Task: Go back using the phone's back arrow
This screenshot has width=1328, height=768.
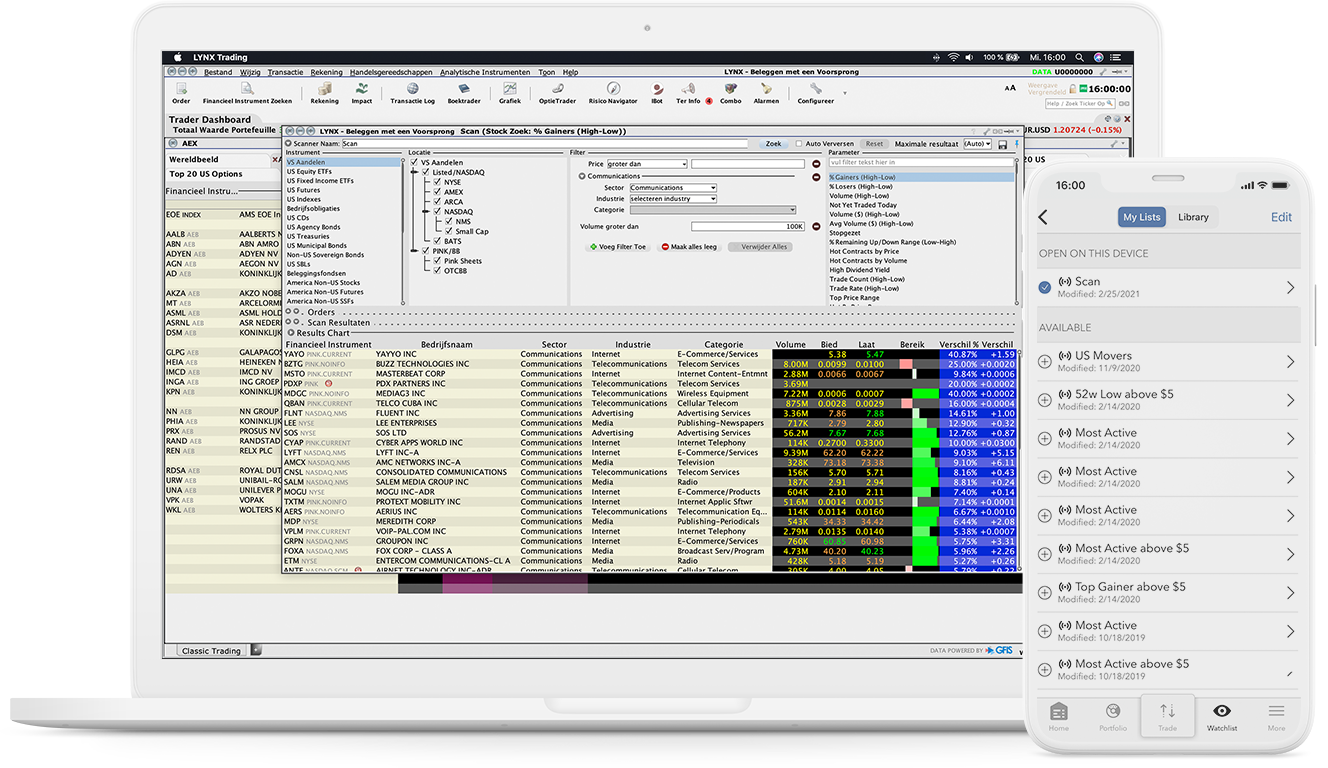Action: (1043, 217)
